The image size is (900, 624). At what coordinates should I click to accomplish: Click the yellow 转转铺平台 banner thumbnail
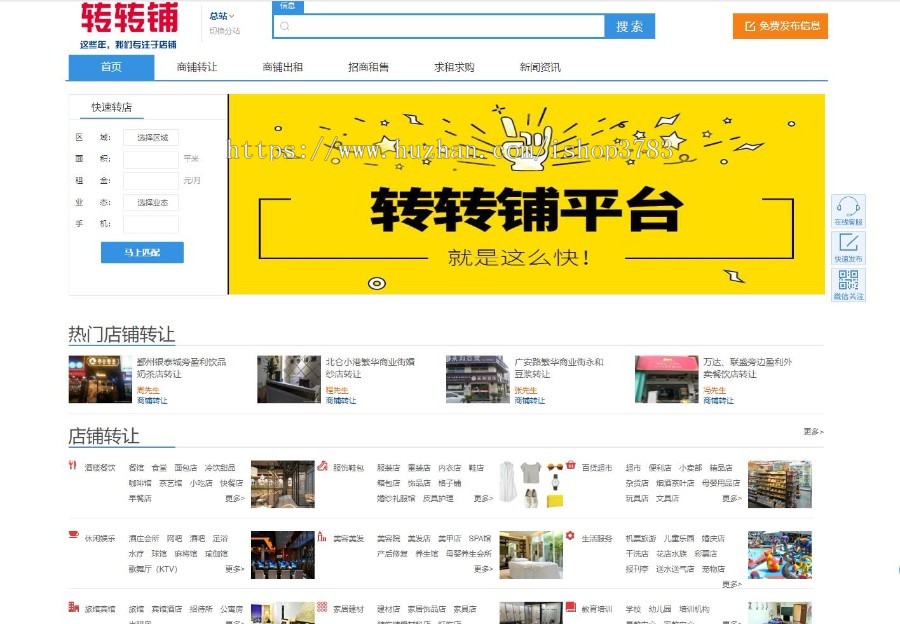click(x=529, y=192)
